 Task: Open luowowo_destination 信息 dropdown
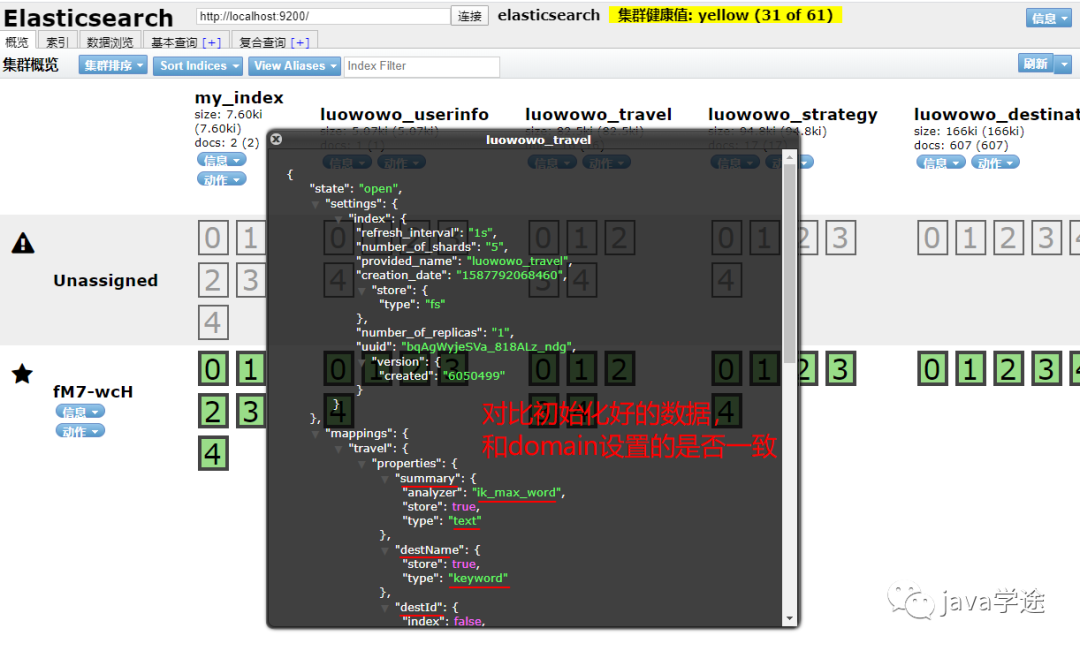(941, 163)
